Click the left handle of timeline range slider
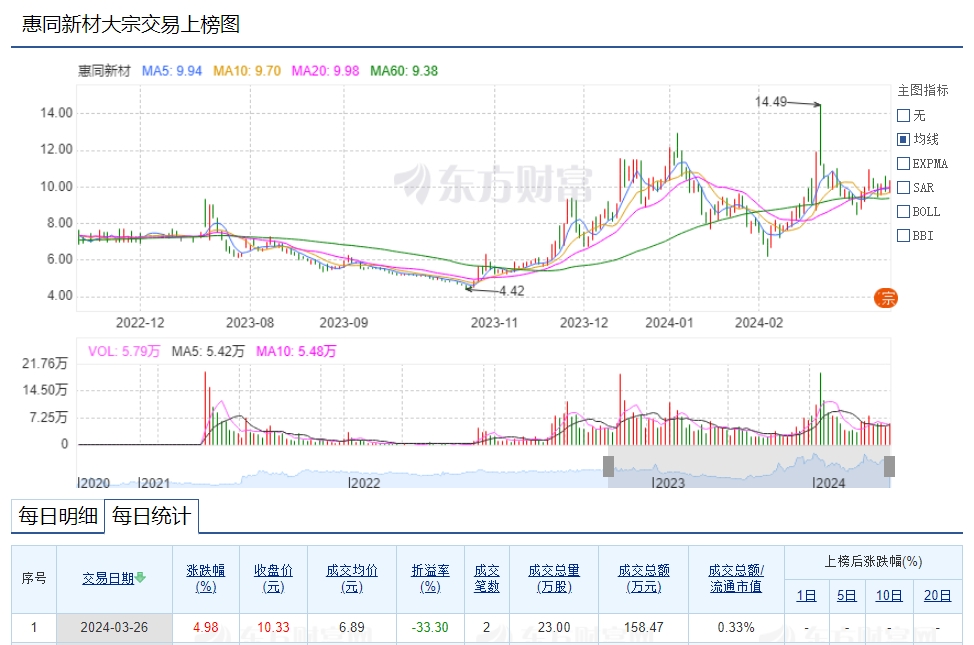Image resolution: width=974 pixels, height=645 pixels. click(607, 466)
